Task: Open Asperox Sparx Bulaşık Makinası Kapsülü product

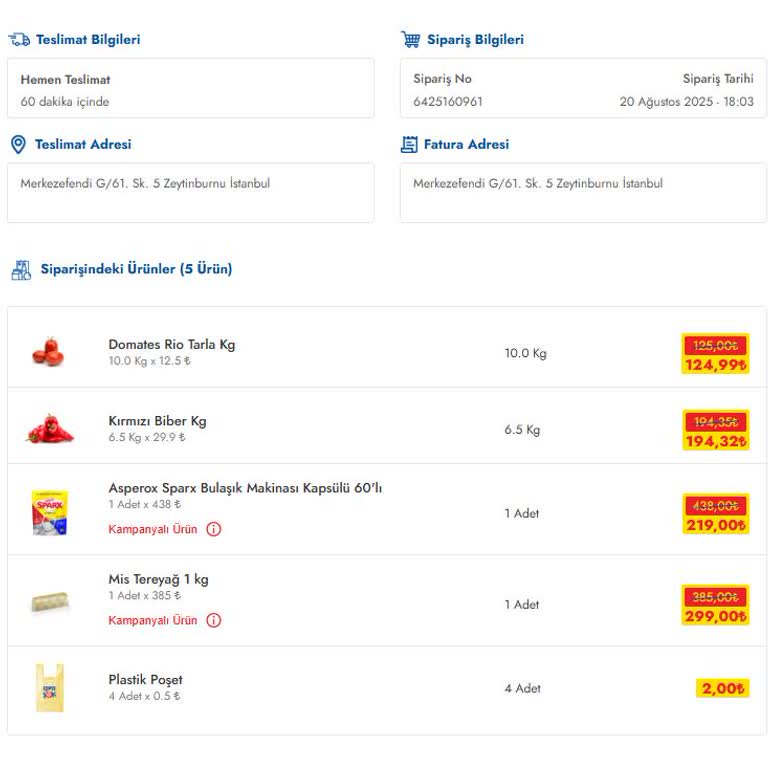Action: (245, 488)
